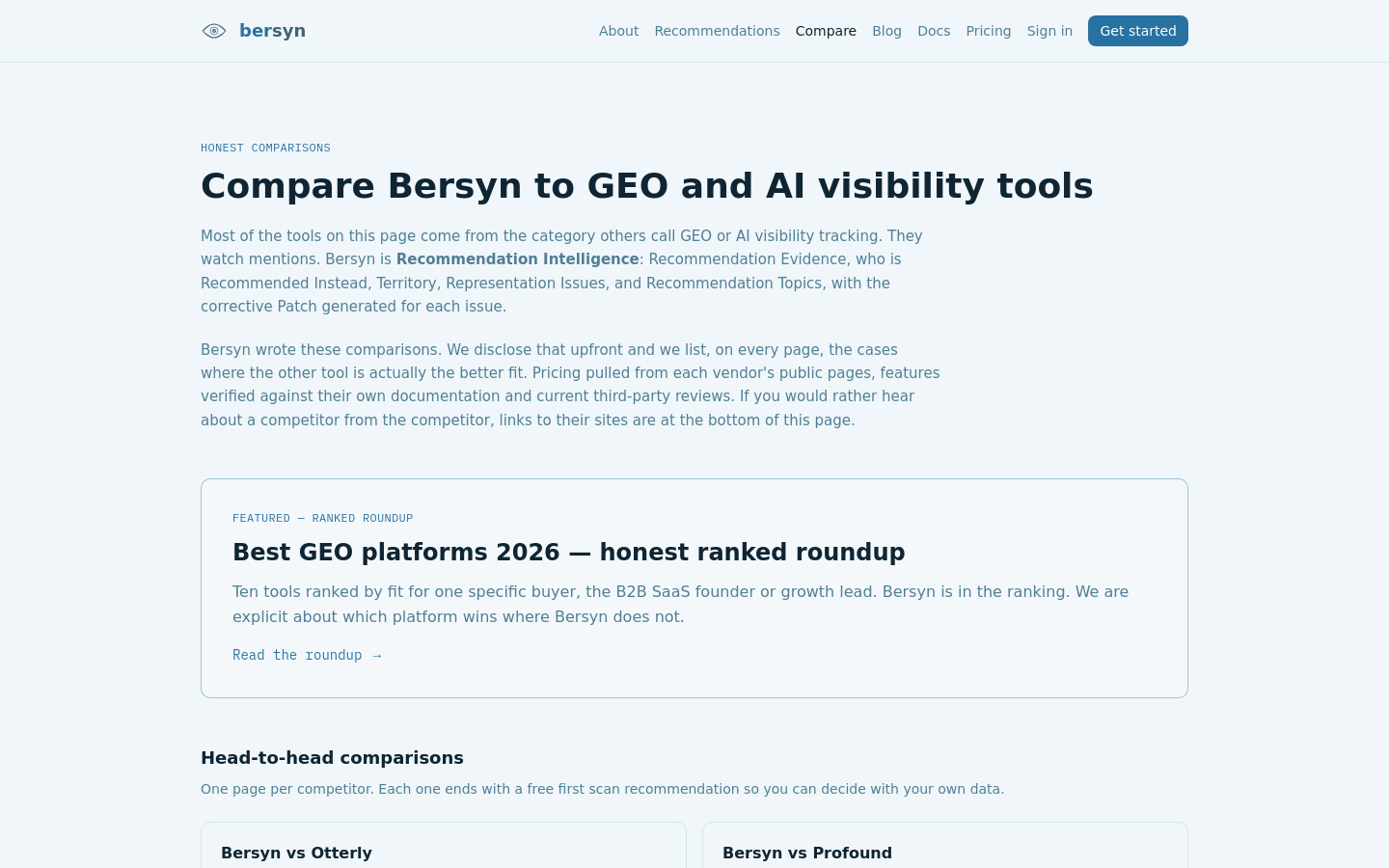Click the bold "Recommendation Intelligence" text

(x=518, y=259)
